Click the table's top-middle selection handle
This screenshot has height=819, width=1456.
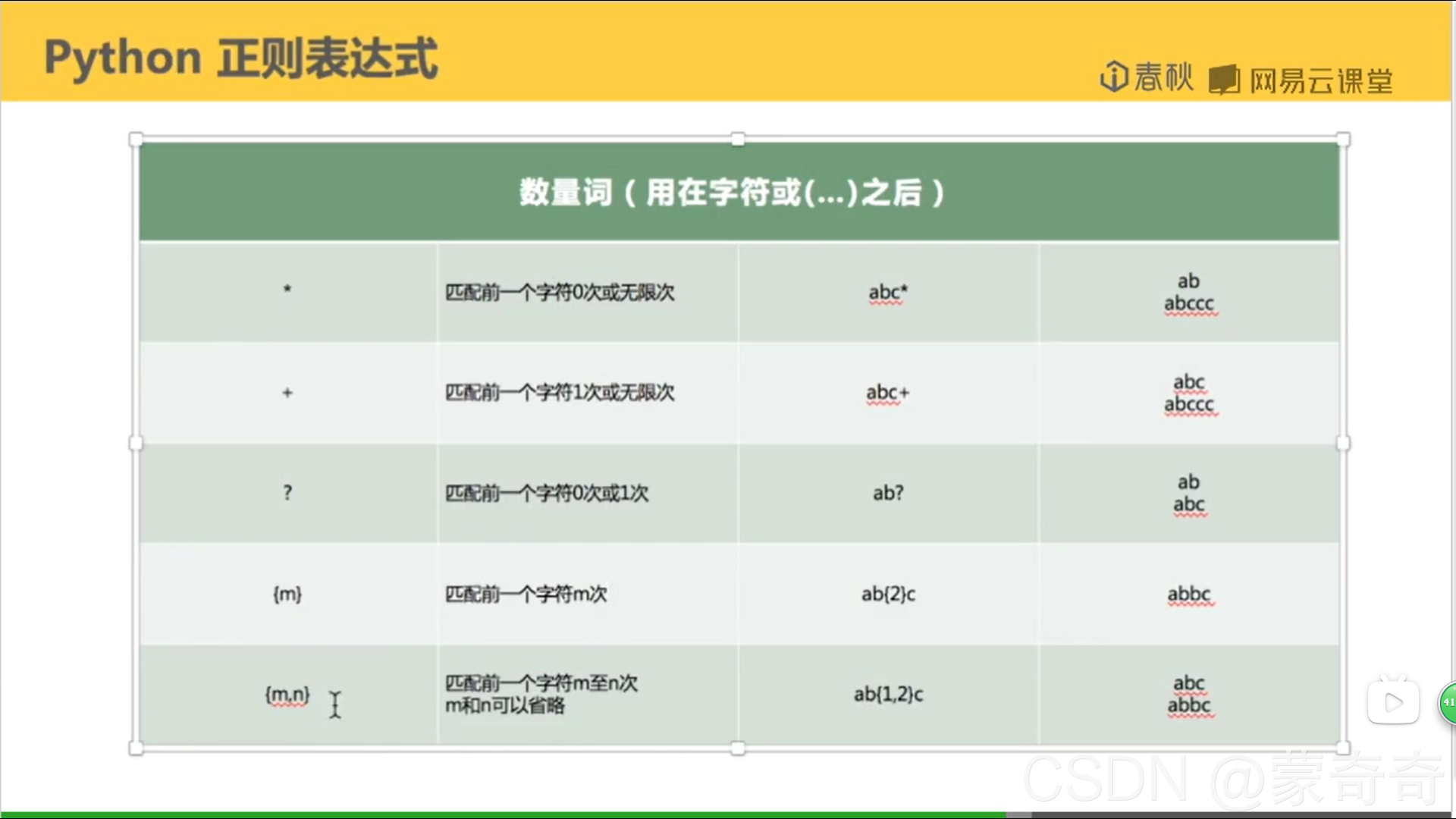(x=738, y=139)
